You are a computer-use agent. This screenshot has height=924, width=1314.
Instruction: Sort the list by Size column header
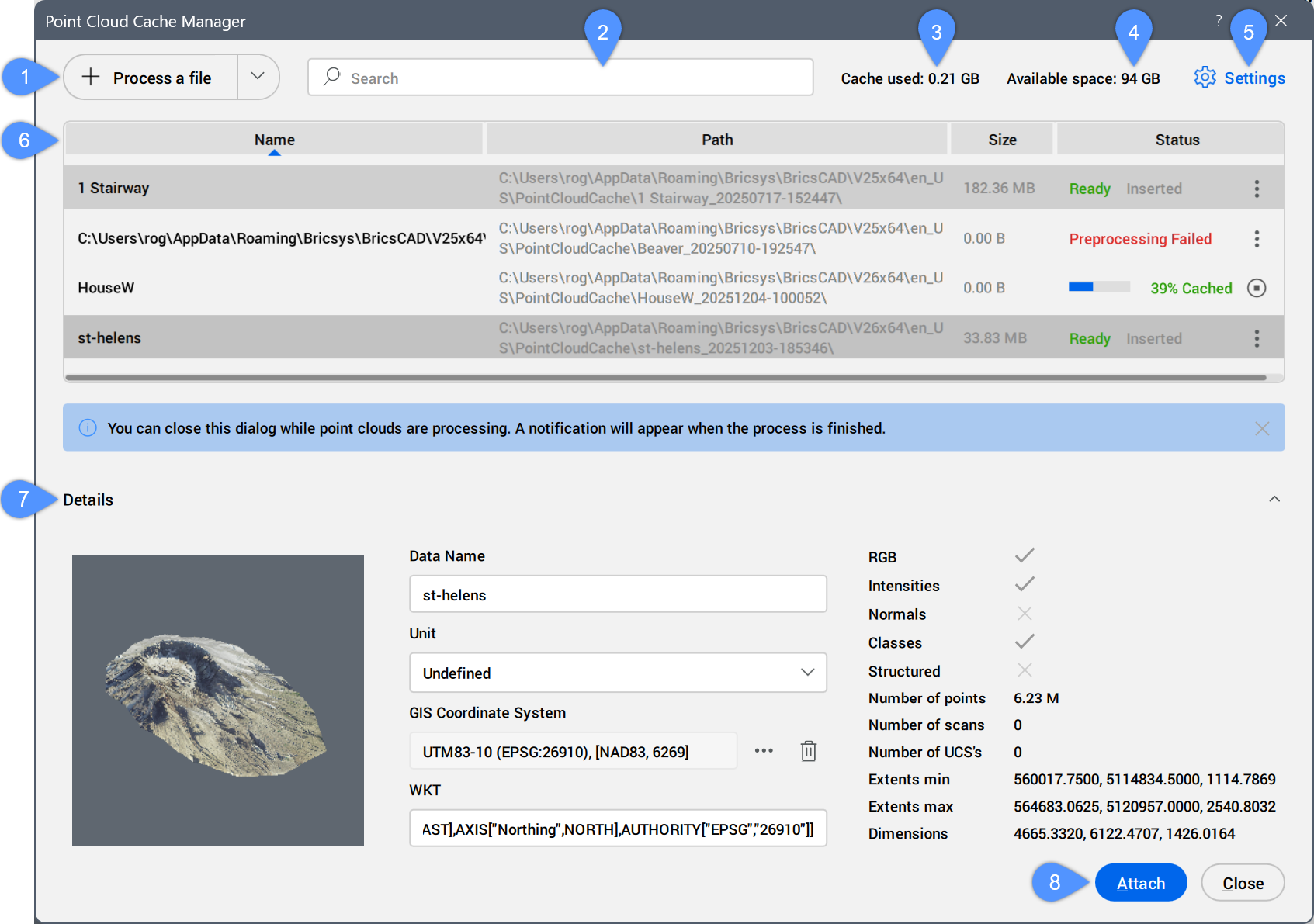(1001, 140)
